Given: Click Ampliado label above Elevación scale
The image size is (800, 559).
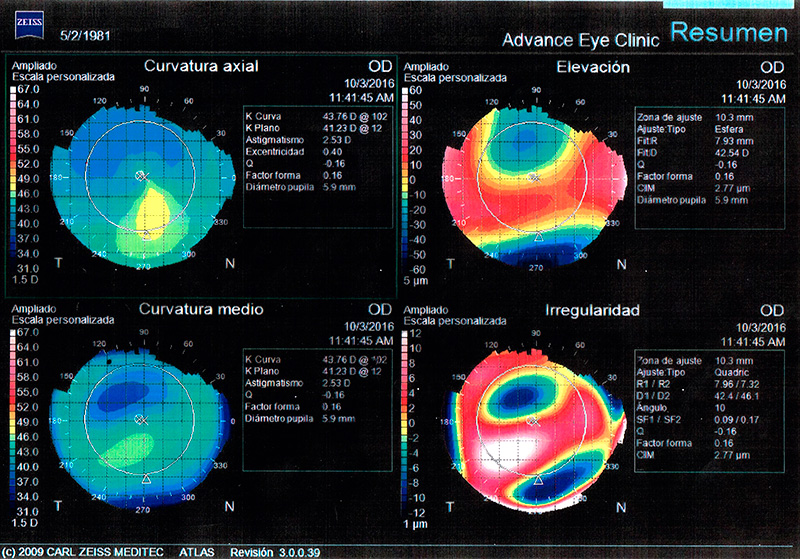Looking at the screenshot, I should point(419,66).
